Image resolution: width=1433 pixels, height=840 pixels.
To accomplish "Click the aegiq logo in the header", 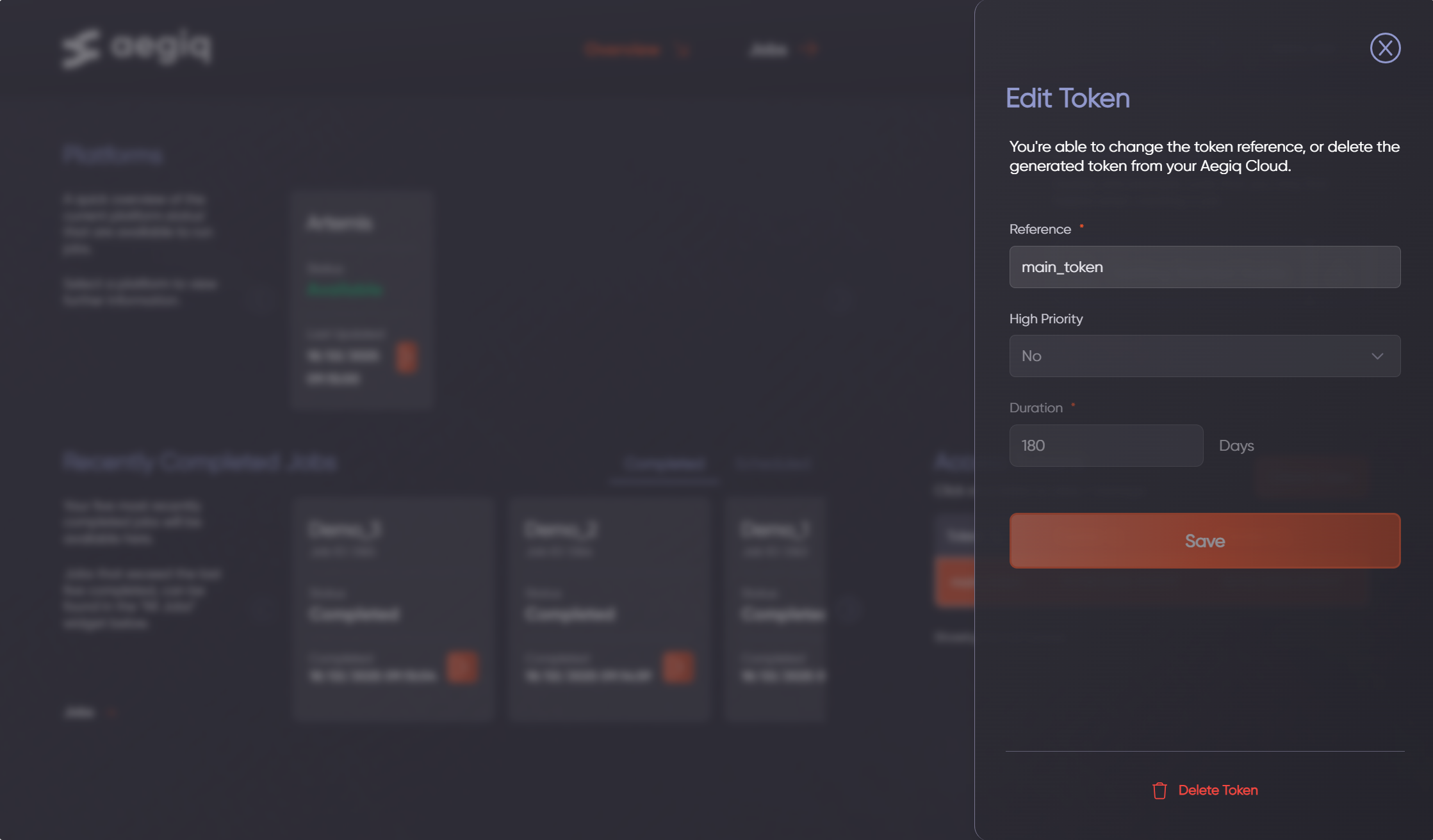I will pos(136,48).
